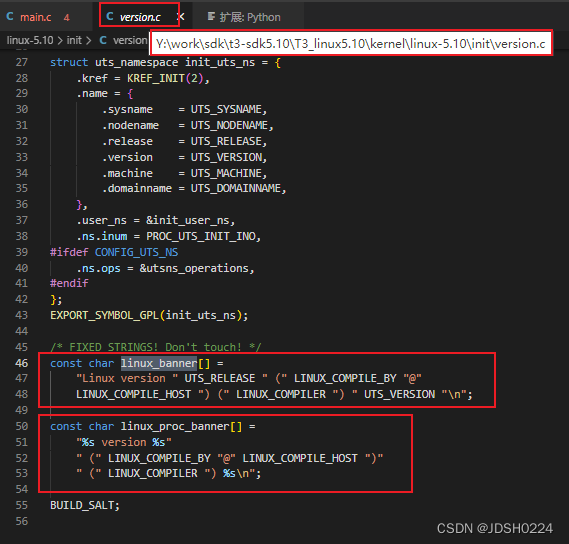
Task: Close the version.c tab
Action: [x=181, y=17]
